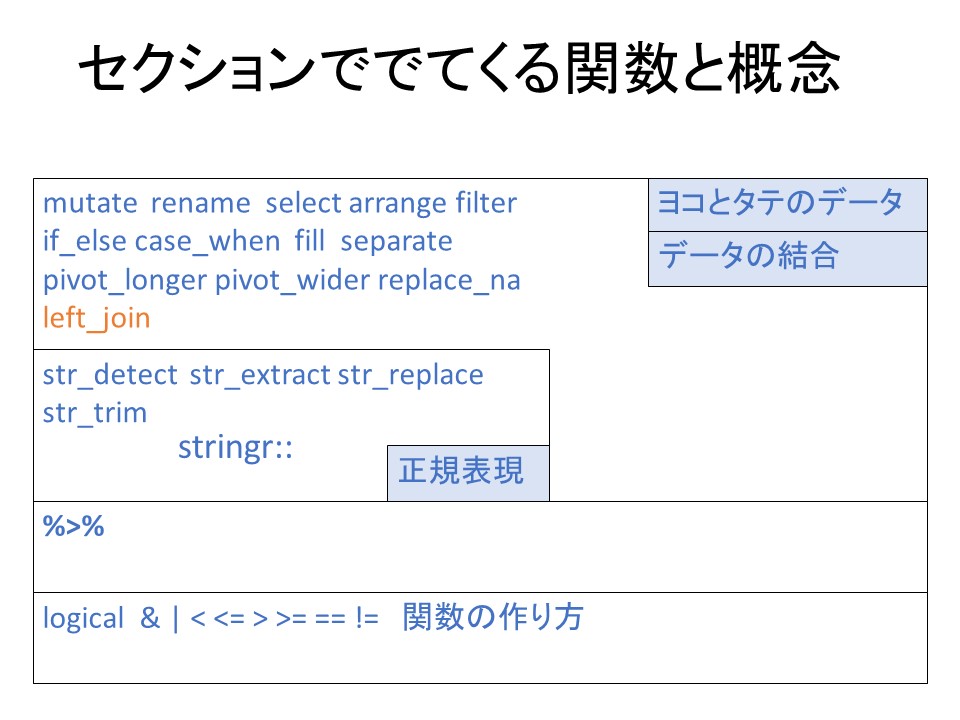
Task: Click the filter function name
Action: tap(486, 204)
